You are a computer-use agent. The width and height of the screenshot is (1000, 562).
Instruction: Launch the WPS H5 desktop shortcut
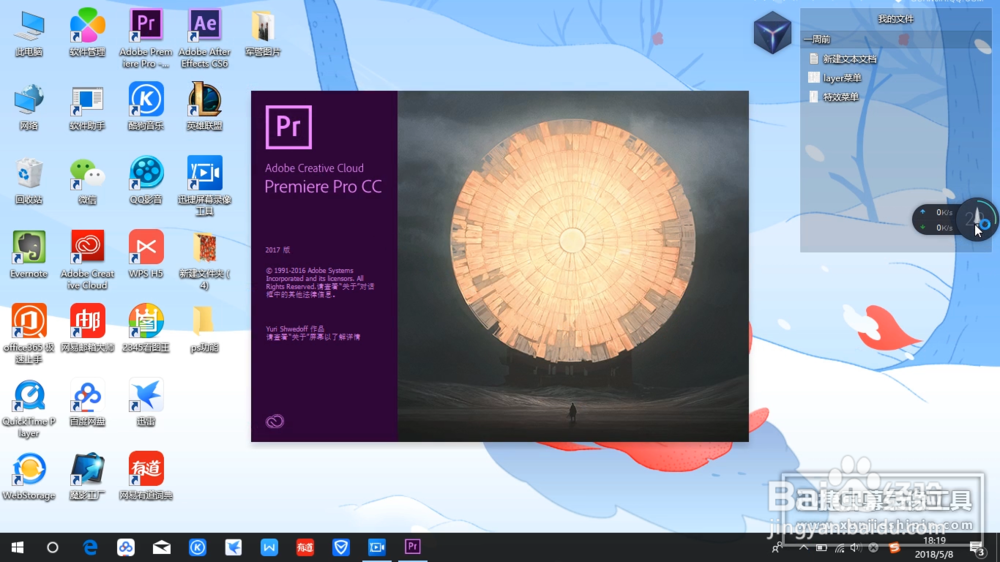click(145, 255)
